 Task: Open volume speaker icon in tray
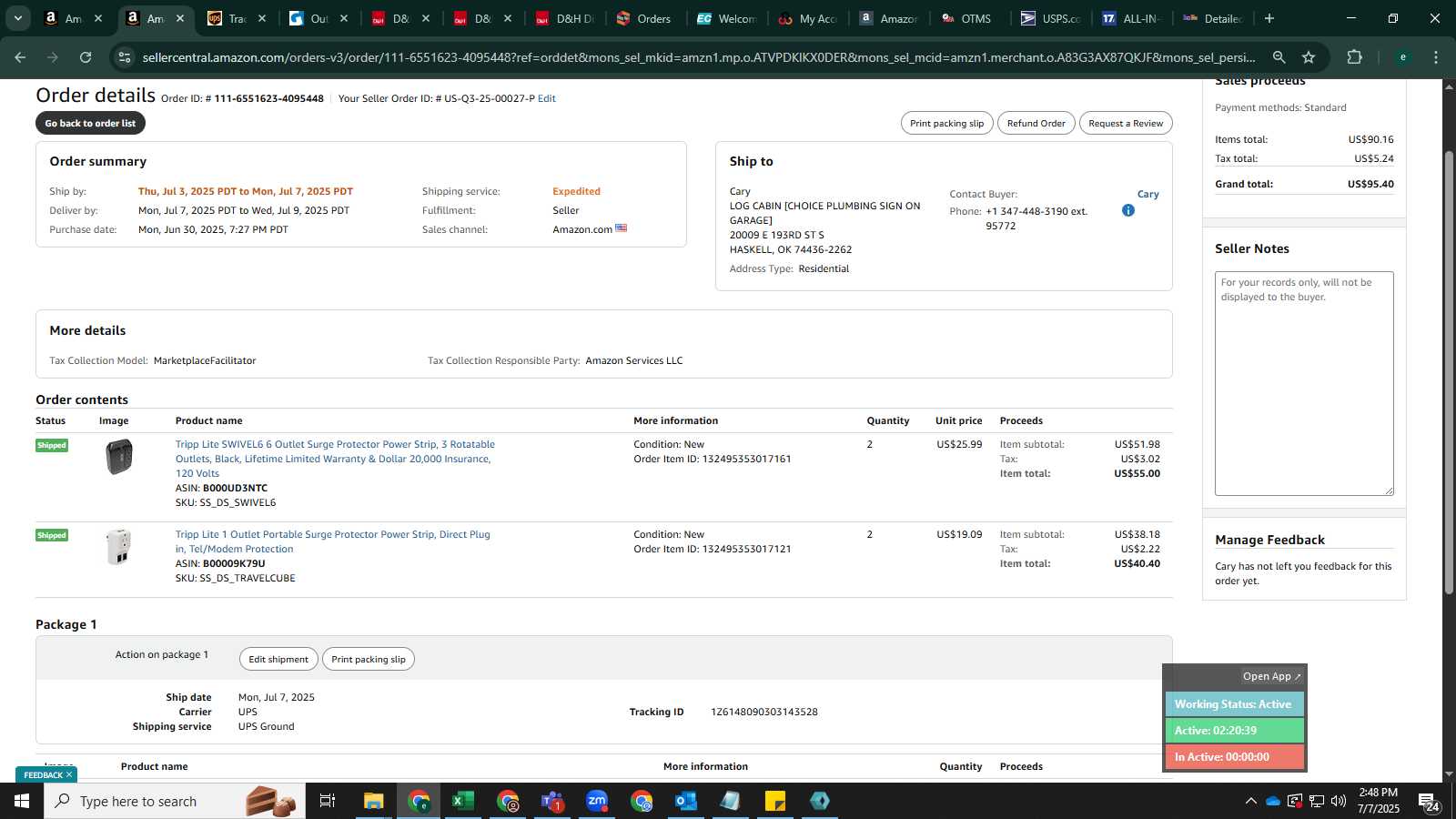1339,801
